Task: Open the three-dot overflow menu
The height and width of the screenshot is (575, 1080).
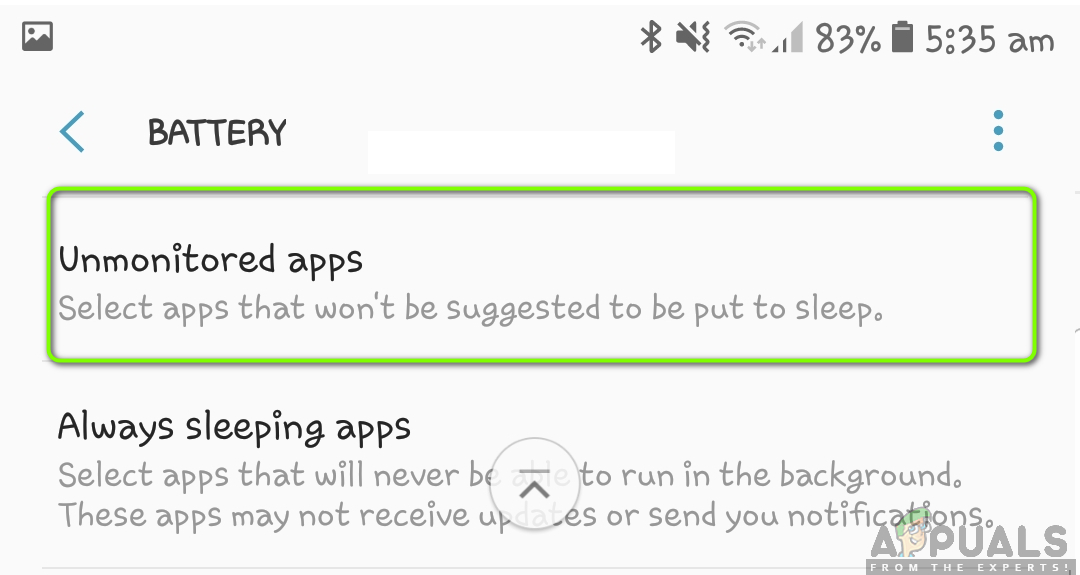Action: click(x=998, y=131)
